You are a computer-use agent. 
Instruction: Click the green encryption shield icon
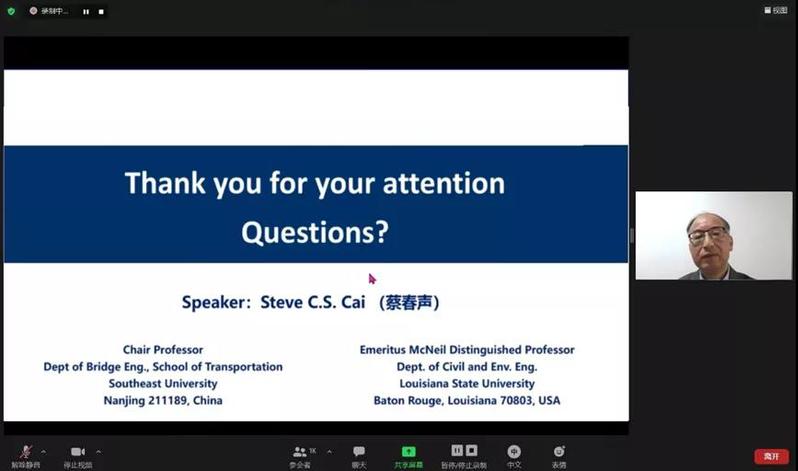[x=11, y=11]
